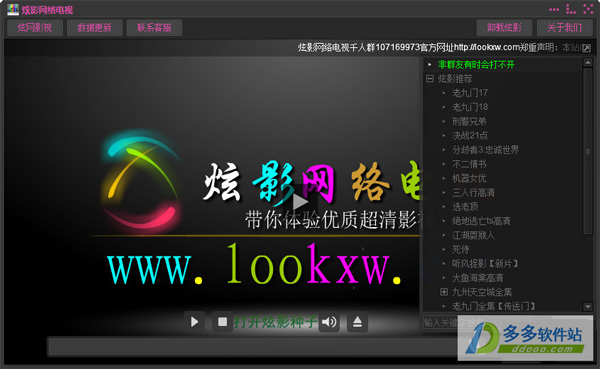Click the playlist scrollbar up arrow
The image size is (600, 369).
pyautogui.click(x=588, y=62)
